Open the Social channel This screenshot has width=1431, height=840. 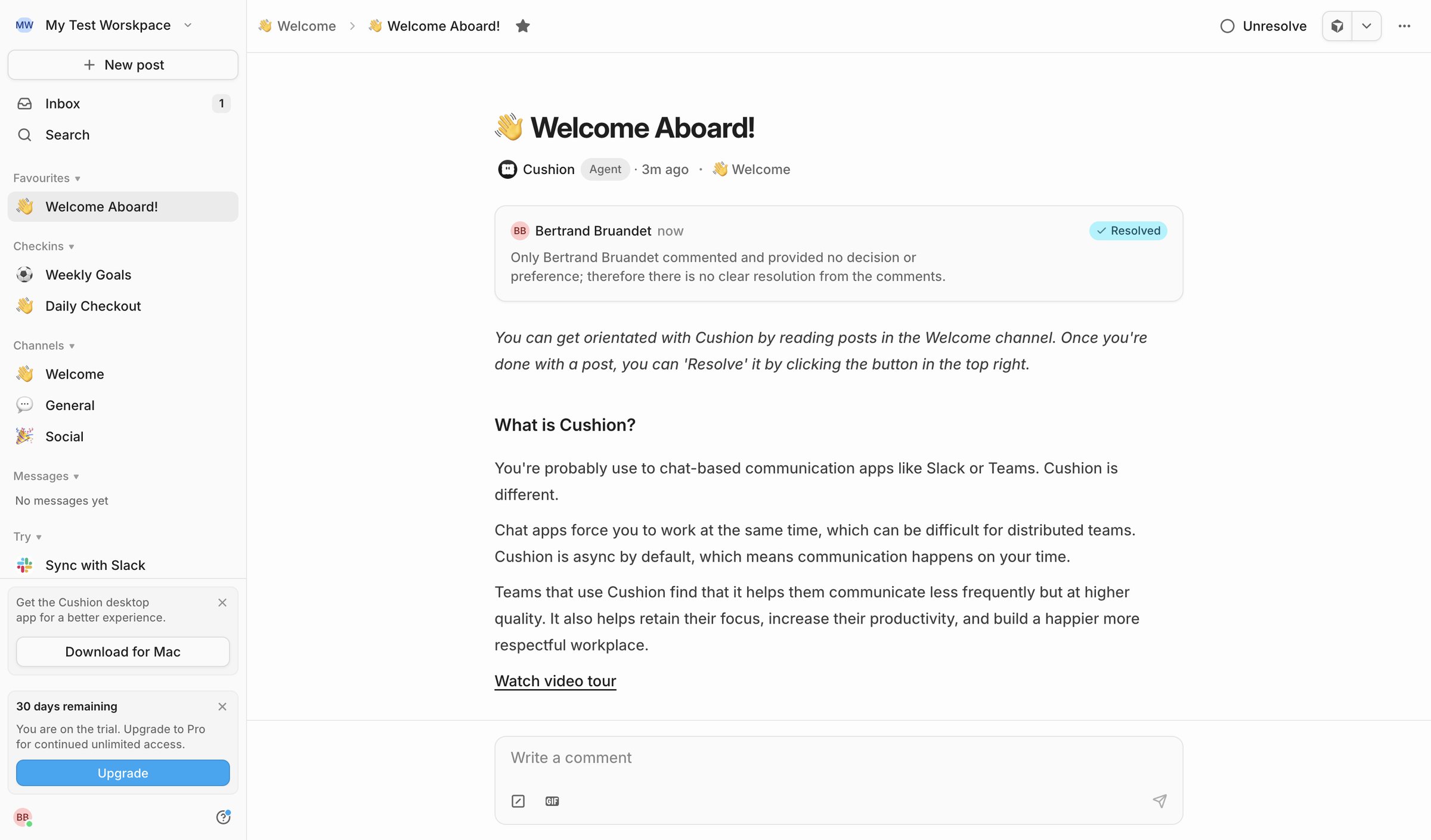click(123, 436)
